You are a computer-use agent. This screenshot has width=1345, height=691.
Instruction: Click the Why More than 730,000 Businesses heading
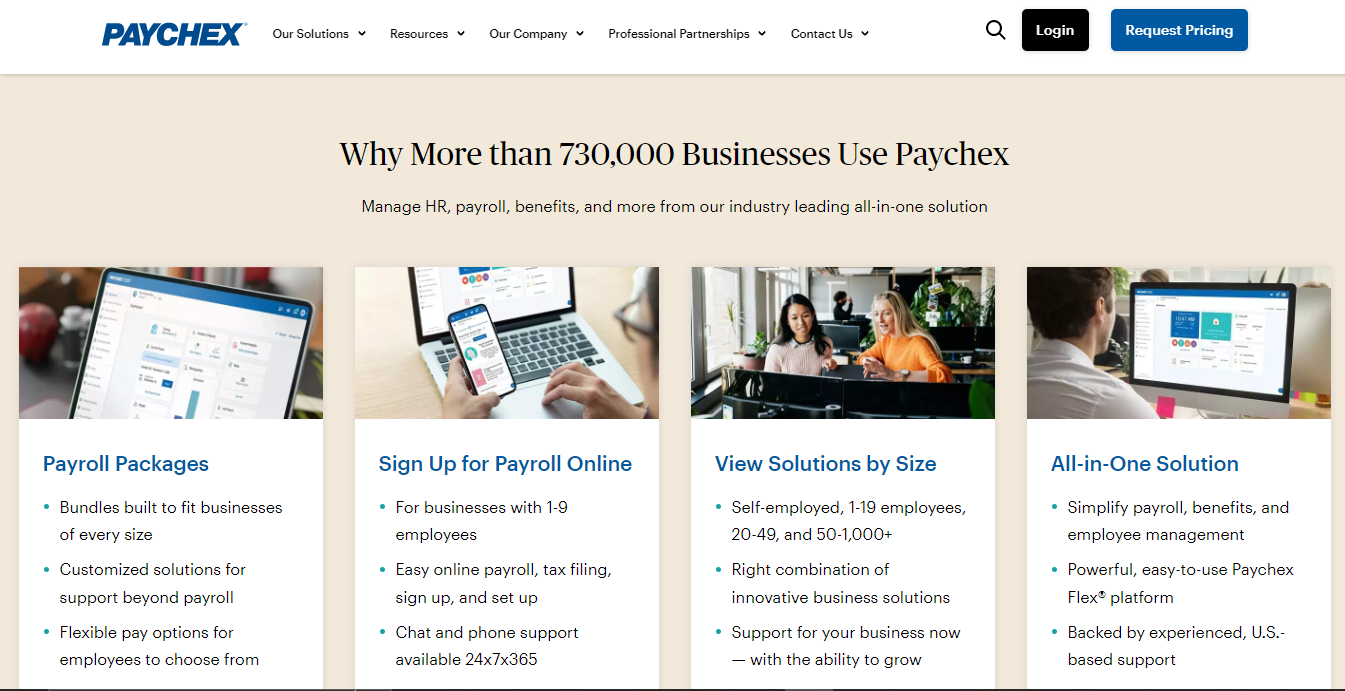pos(674,154)
